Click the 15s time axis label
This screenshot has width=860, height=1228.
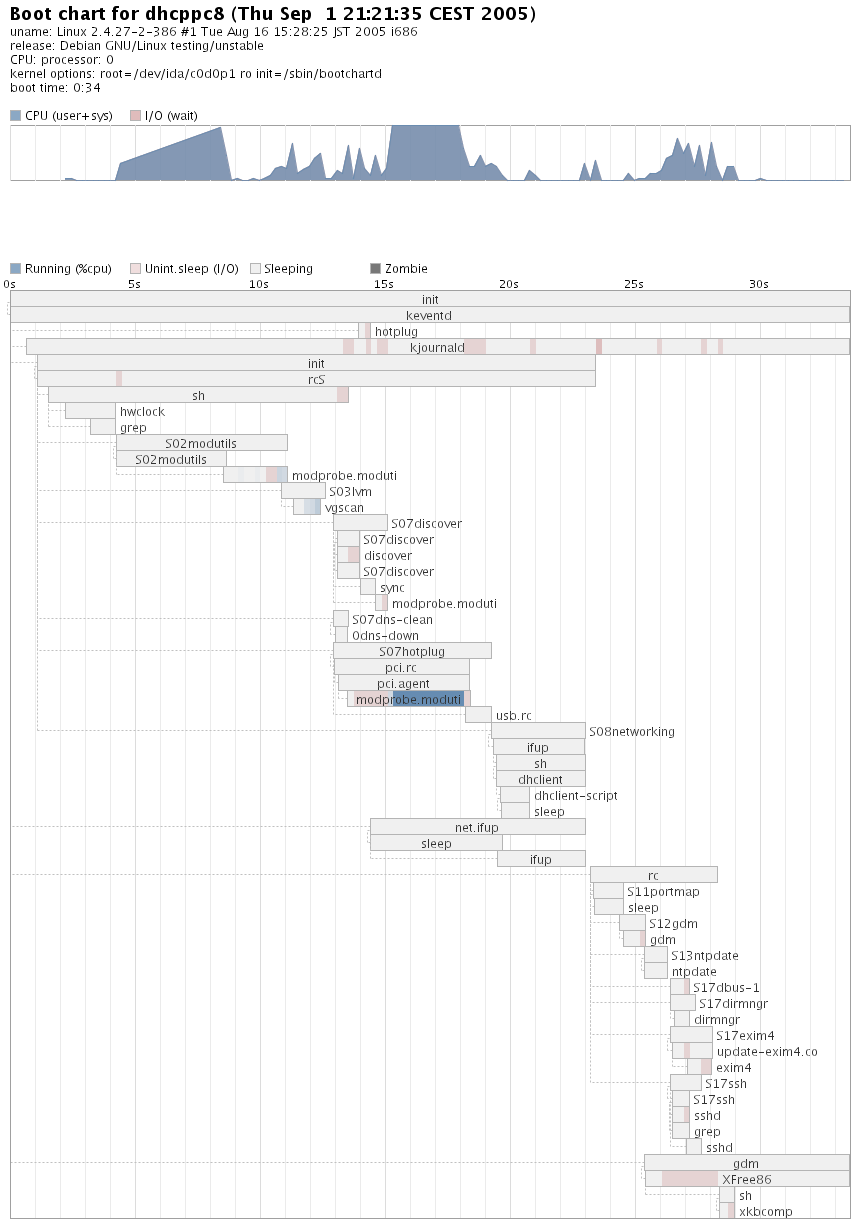[383, 284]
